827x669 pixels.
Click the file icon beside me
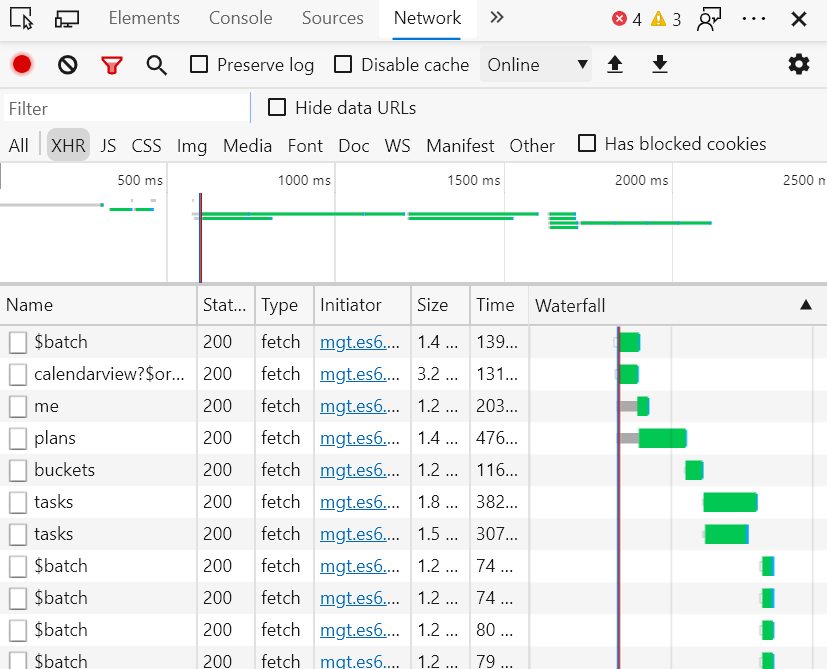[18, 407]
